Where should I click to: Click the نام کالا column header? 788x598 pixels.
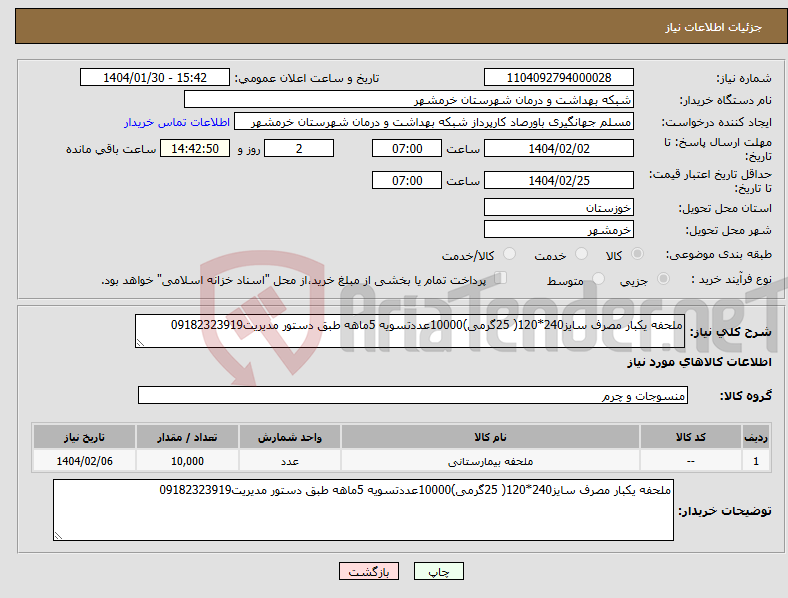490,437
